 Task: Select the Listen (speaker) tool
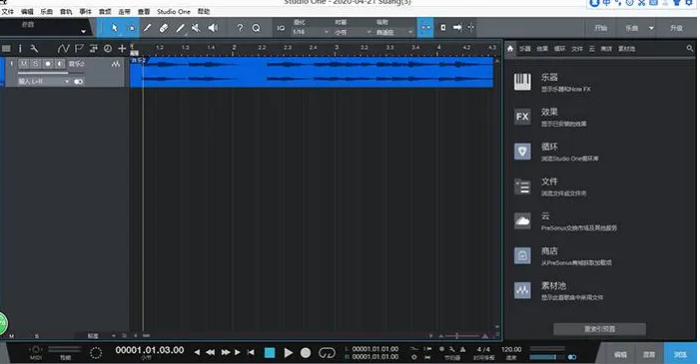point(213,28)
